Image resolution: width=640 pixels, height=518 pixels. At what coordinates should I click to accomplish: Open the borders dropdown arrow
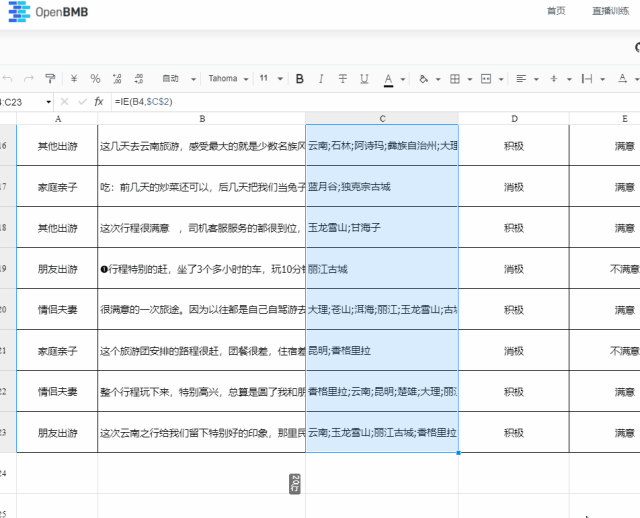point(470,79)
